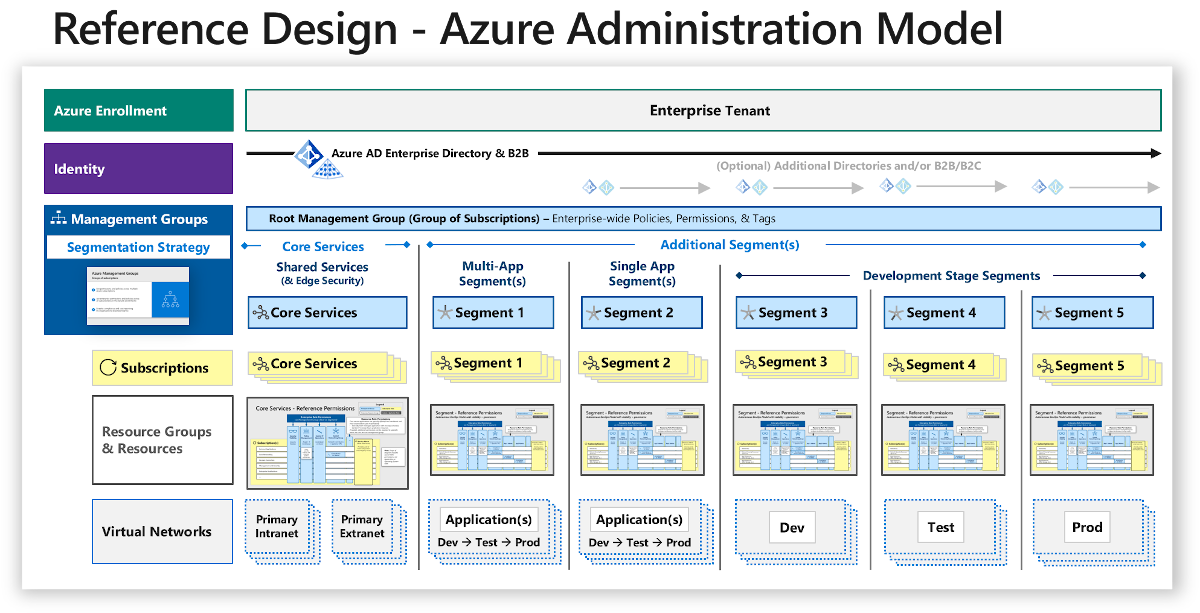Viewport: 1200px width, 613px height.
Task: Select the Root Management Group bar
Action: (703, 218)
